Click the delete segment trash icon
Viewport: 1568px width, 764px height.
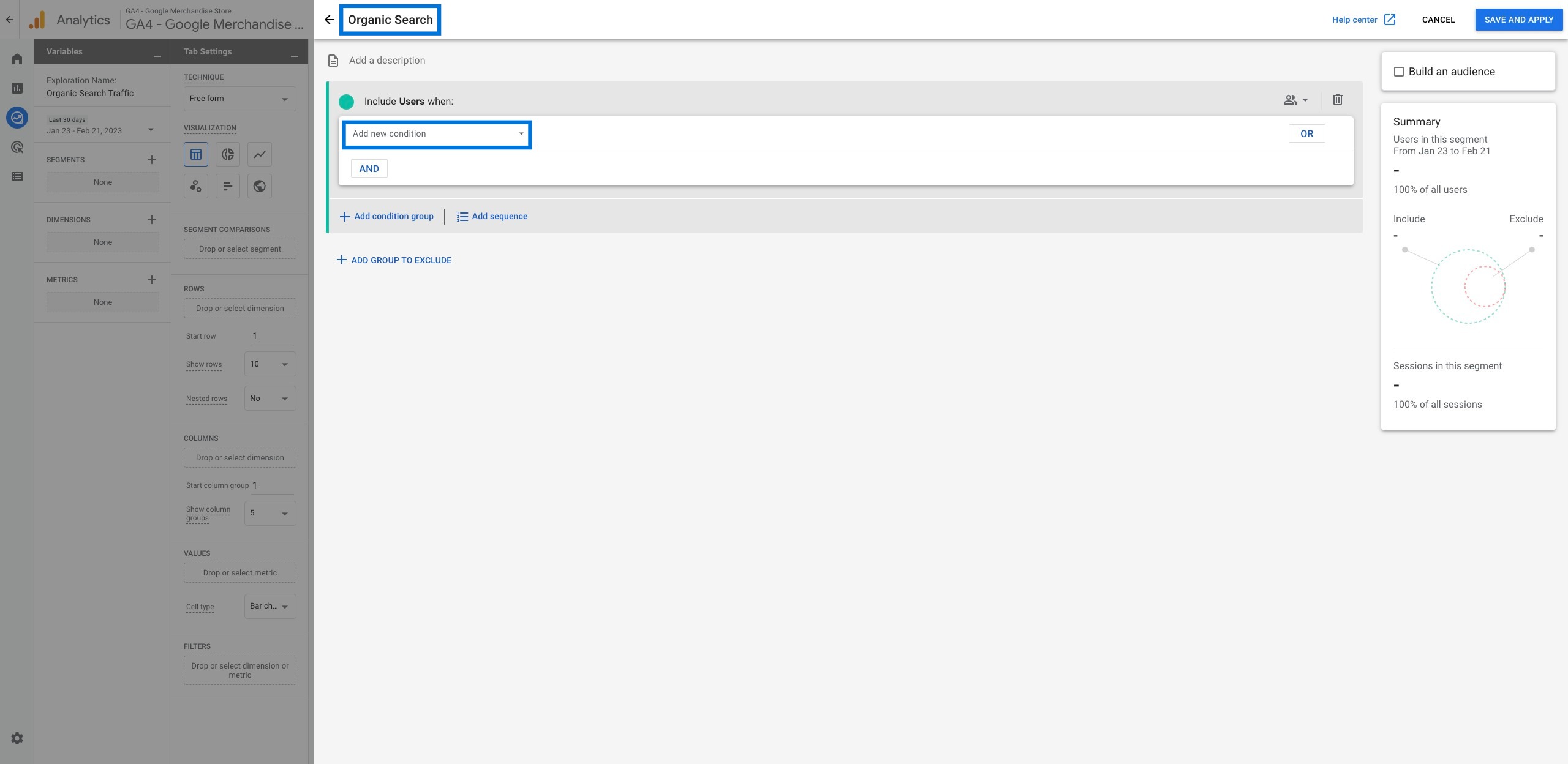(x=1337, y=100)
